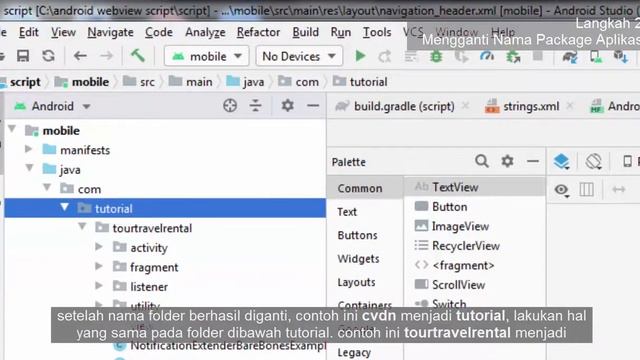Expand the fragment package
Screen dimensions: 640x360
pos(99,266)
